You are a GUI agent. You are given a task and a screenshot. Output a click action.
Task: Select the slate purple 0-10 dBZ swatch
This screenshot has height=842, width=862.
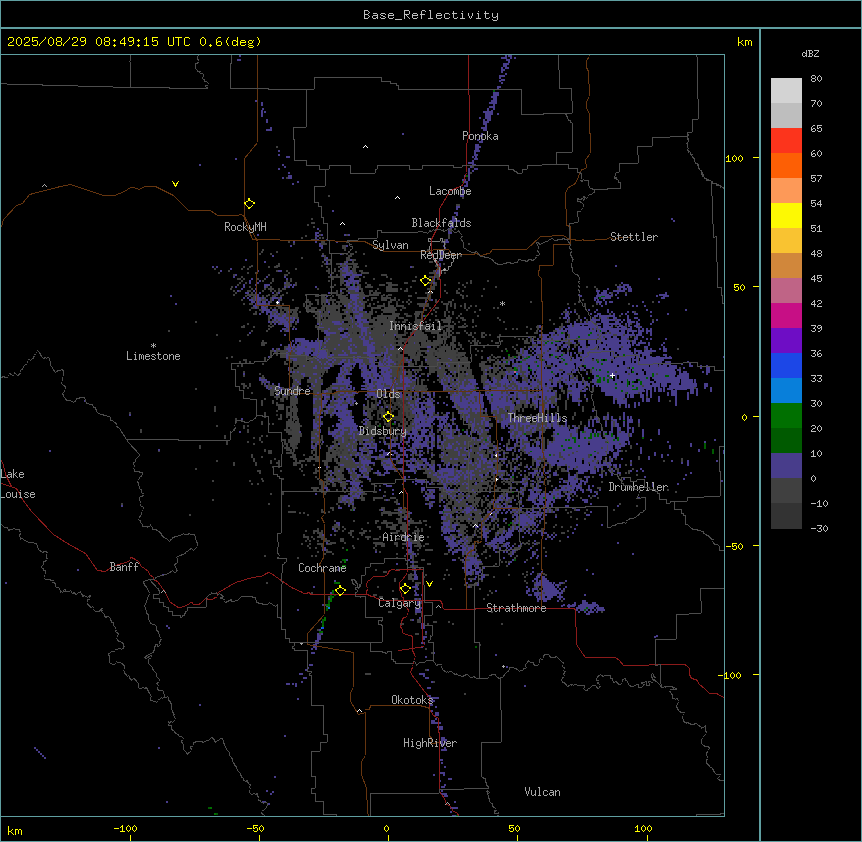[x=786, y=466]
